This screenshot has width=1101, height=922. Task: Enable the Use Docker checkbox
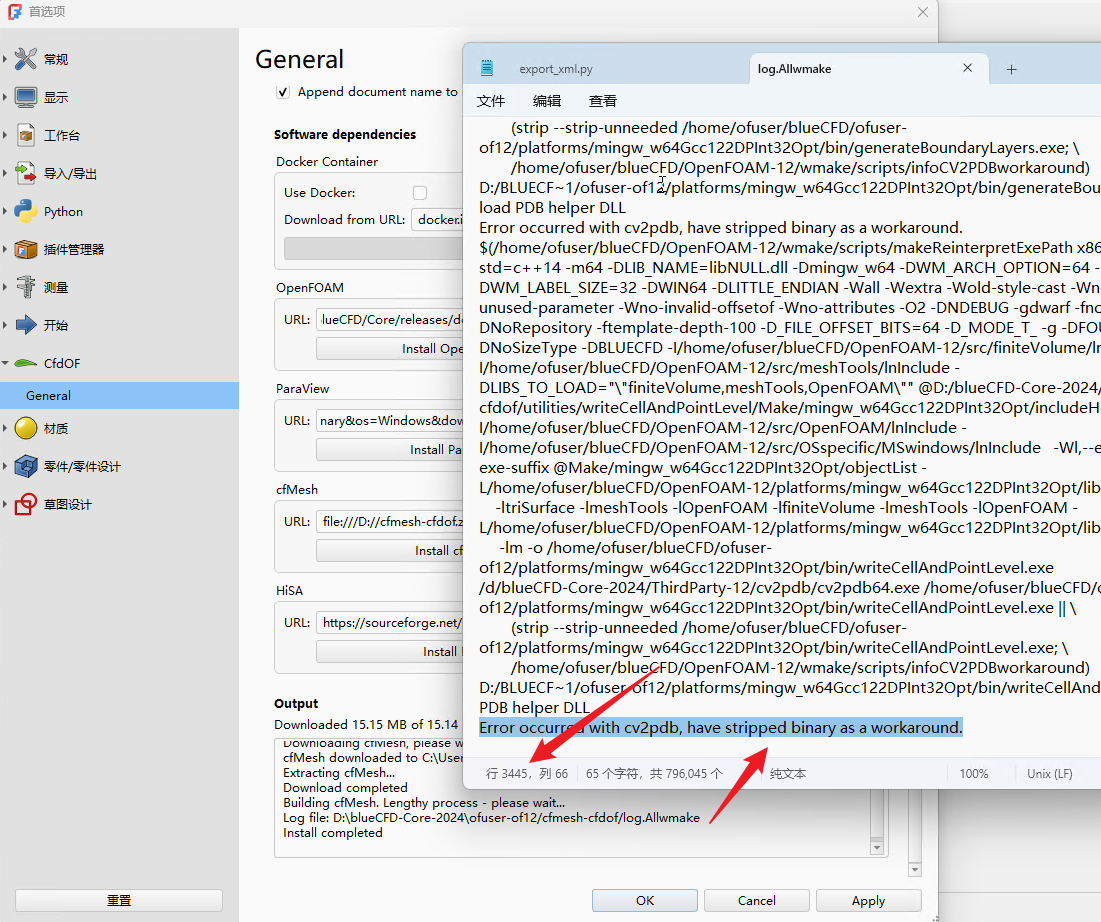pos(420,192)
